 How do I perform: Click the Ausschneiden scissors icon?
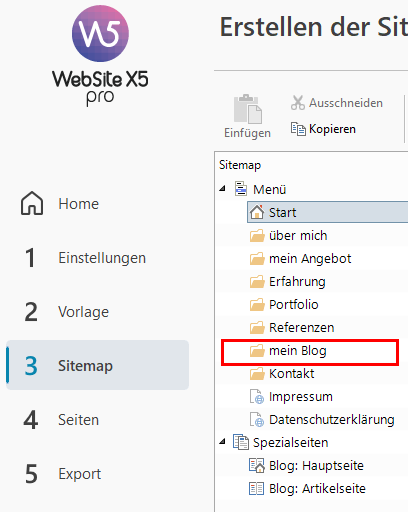tap(298, 103)
